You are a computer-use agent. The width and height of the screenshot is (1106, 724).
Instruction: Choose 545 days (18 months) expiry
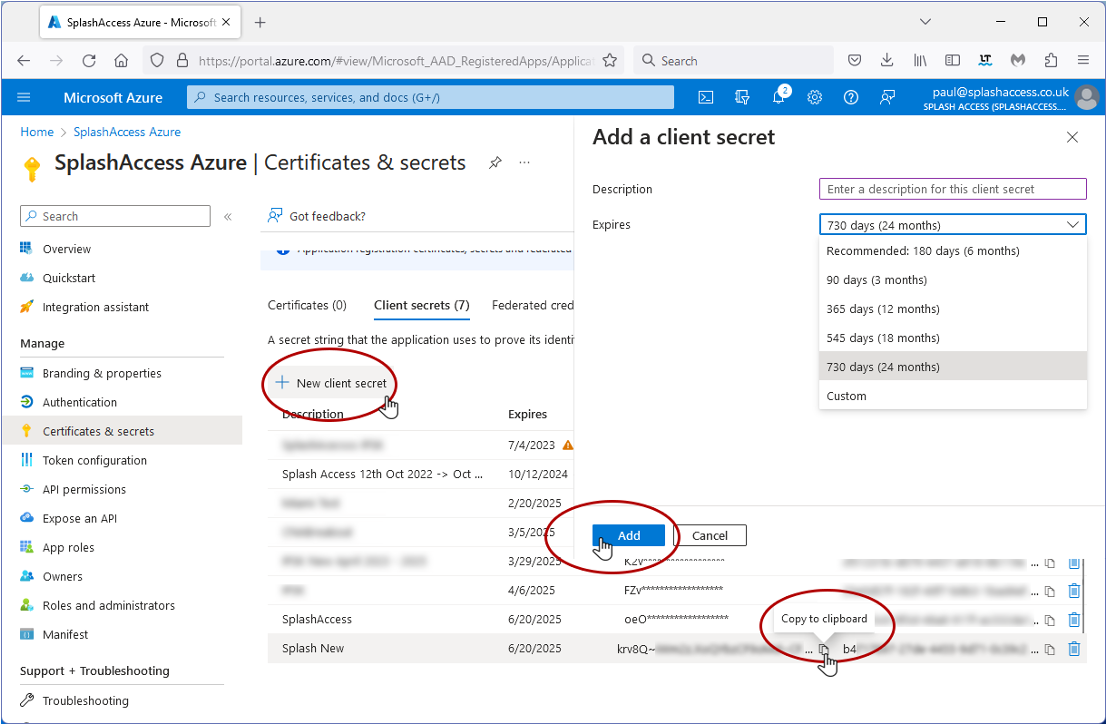[952, 338]
